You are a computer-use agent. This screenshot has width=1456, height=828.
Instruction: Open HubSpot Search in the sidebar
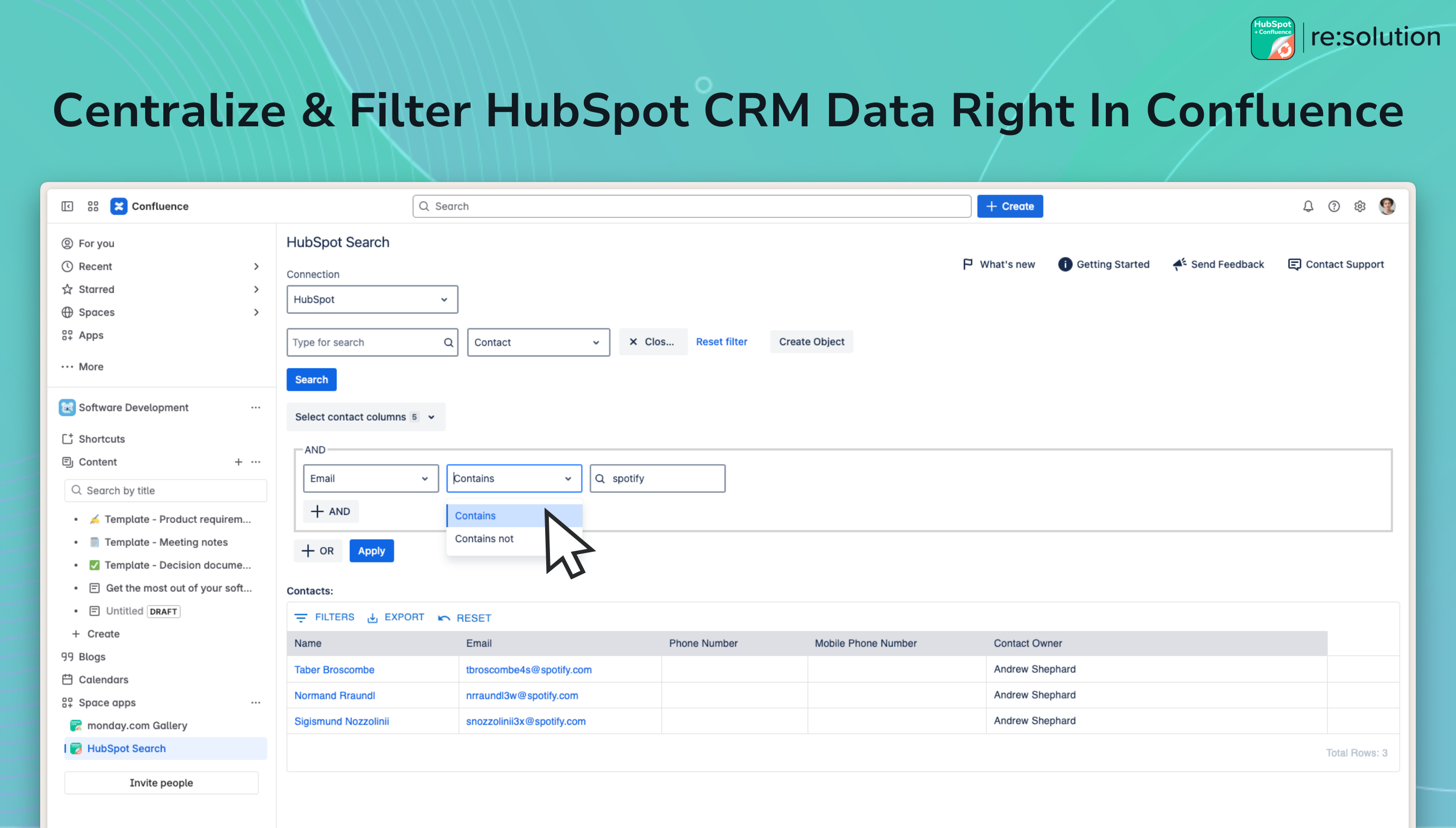point(126,748)
